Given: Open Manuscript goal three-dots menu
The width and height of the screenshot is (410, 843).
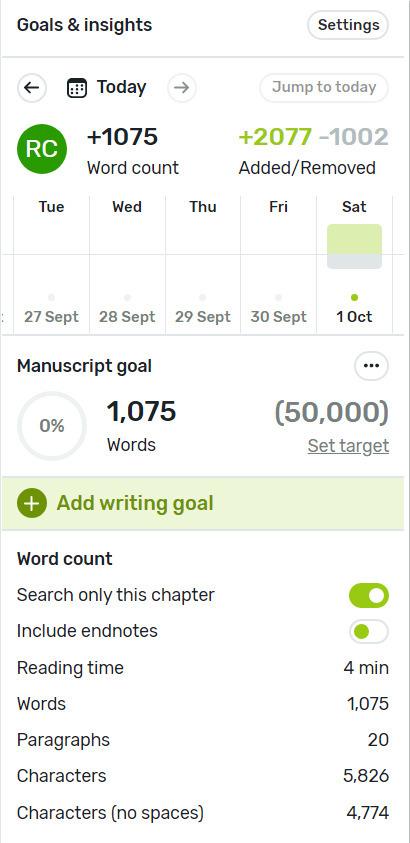Looking at the screenshot, I should pyautogui.click(x=371, y=366).
